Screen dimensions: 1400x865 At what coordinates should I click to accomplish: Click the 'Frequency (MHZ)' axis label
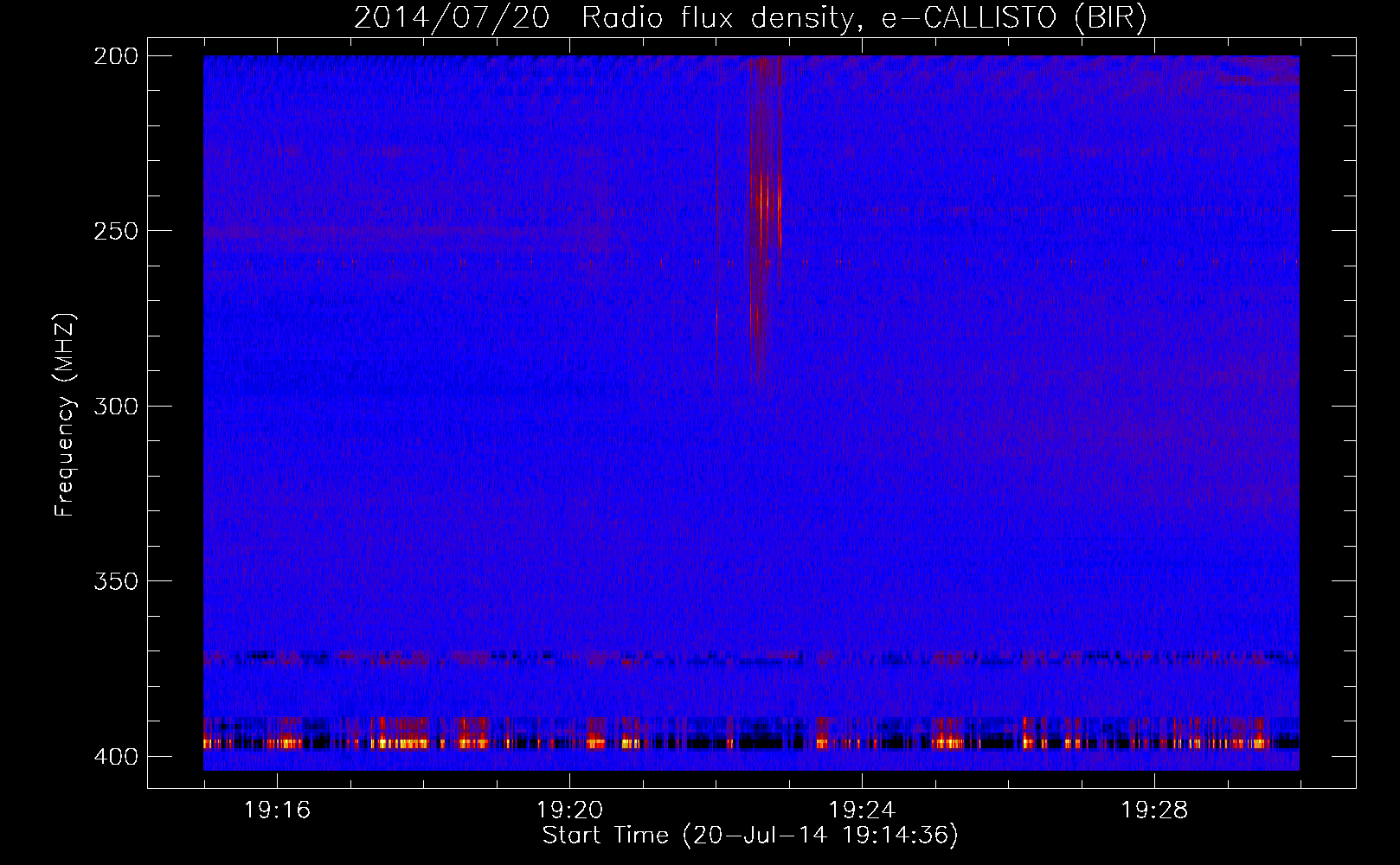[65, 415]
